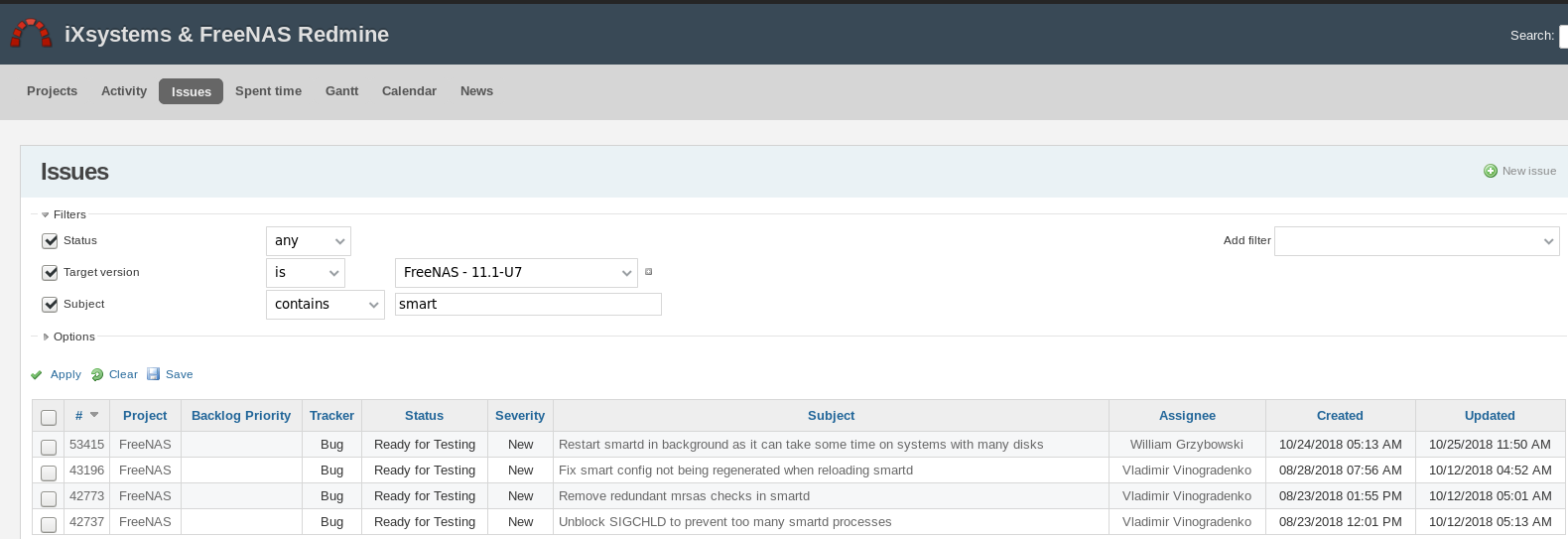Viewport: 1568px width, 539px height.
Task: Open the FreeNAS - 11.1-U7 version dropdown
Action: coord(515,273)
